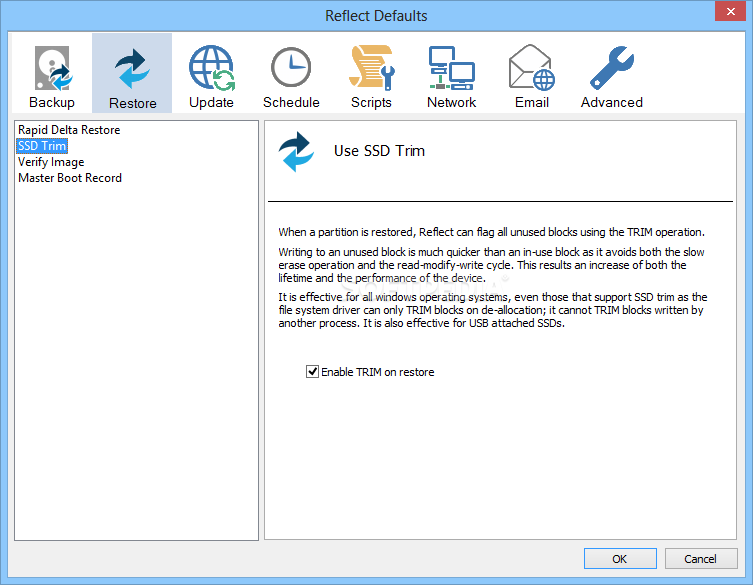Screen dimensions: 753x585
Task: Select Rapid Delta Restore in list
Action: point(69,130)
